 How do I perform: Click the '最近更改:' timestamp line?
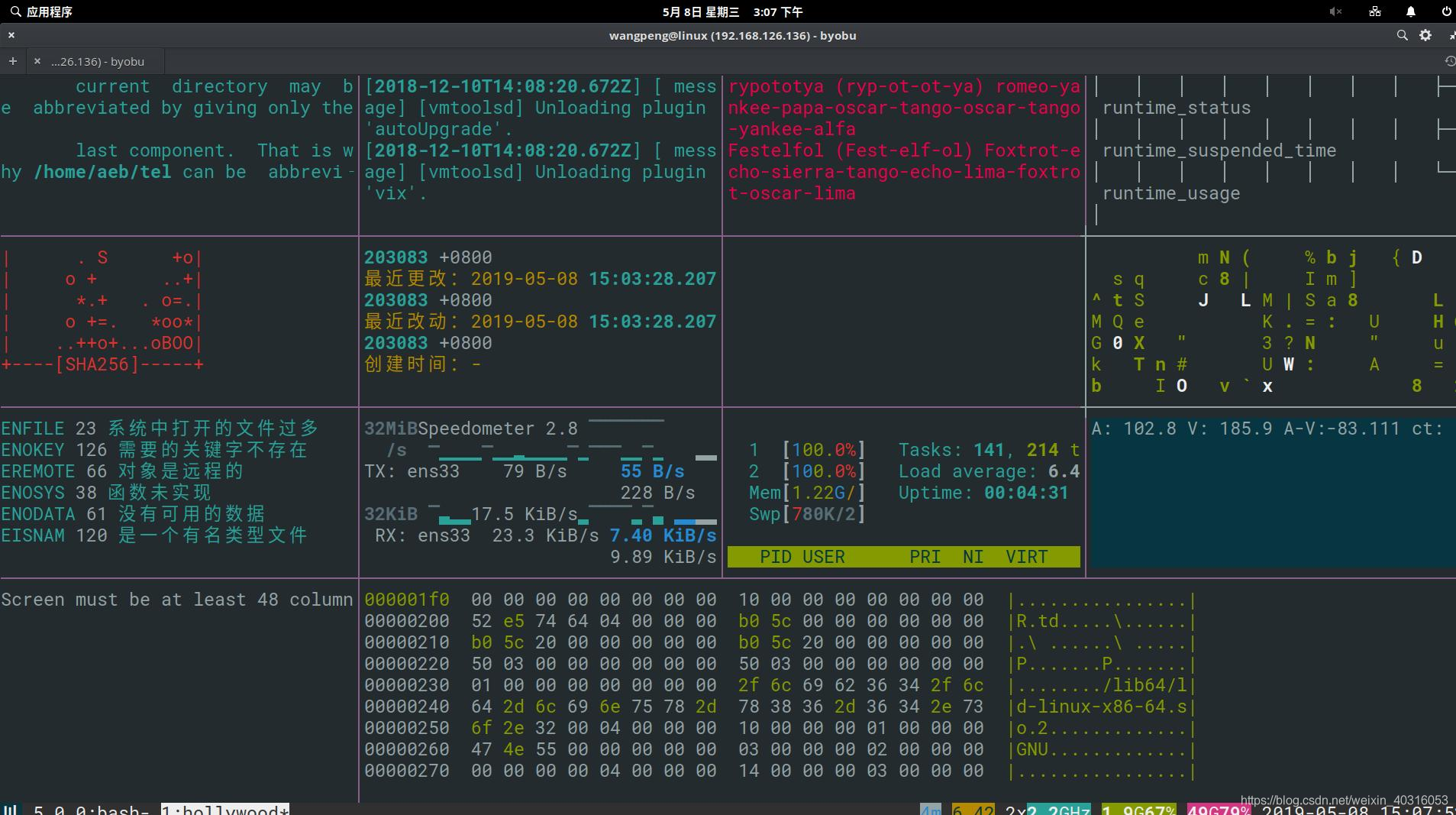pos(541,279)
